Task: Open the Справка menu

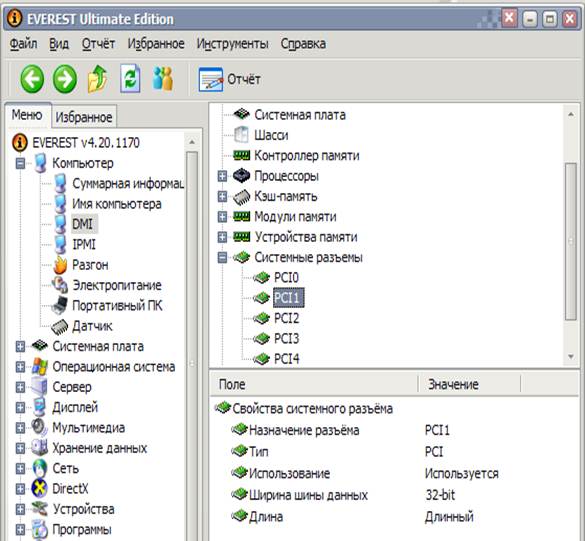Action: coord(303,44)
